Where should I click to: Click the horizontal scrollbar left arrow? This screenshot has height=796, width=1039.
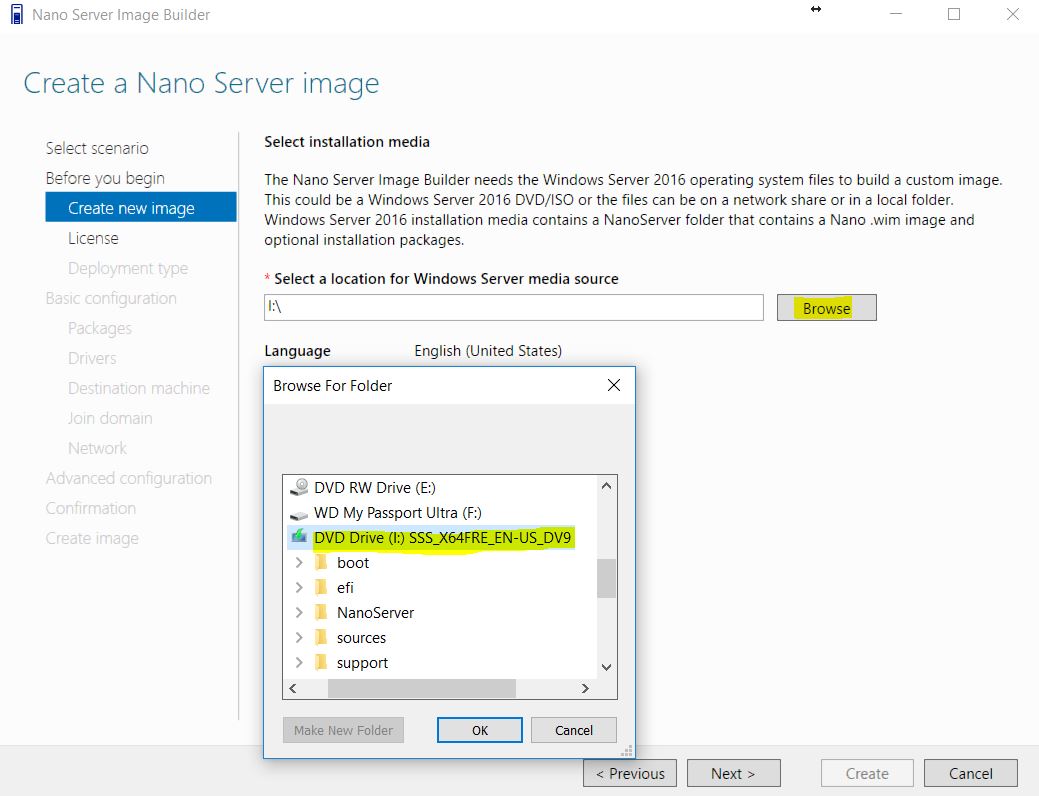(293, 688)
